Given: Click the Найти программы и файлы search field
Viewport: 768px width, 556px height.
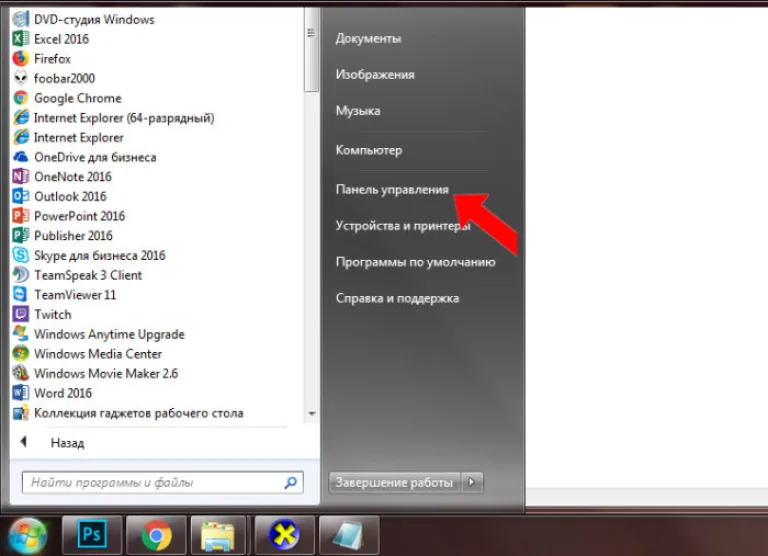Looking at the screenshot, I should click(x=163, y=483).
